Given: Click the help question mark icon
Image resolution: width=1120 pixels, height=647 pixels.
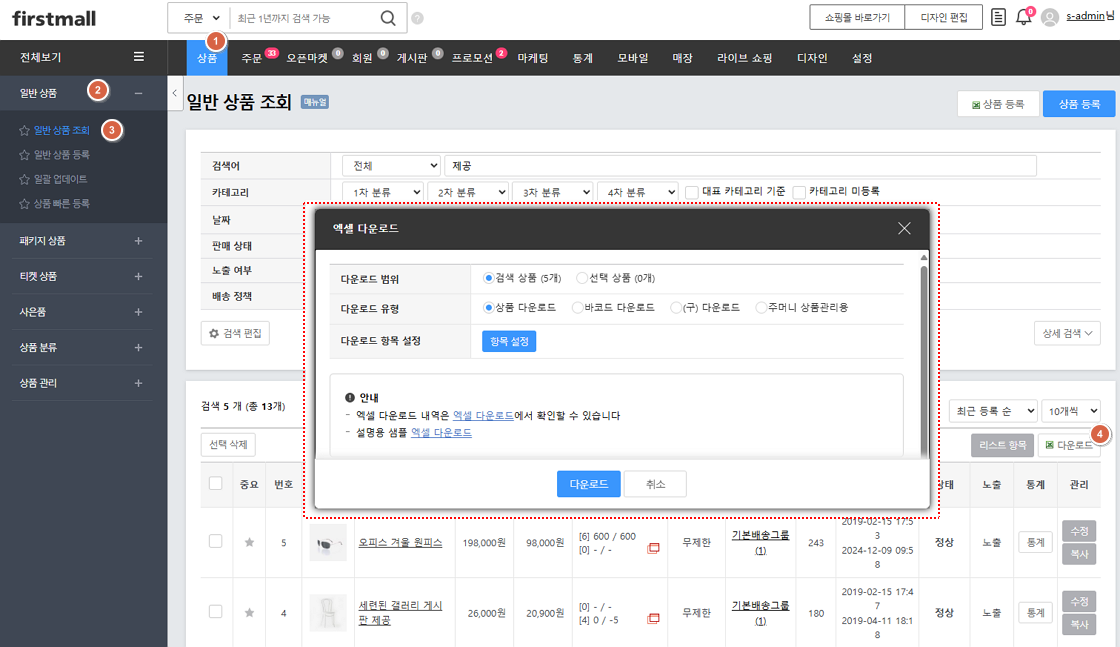Looking at the screenshot, I should click(x=417, y=18).
